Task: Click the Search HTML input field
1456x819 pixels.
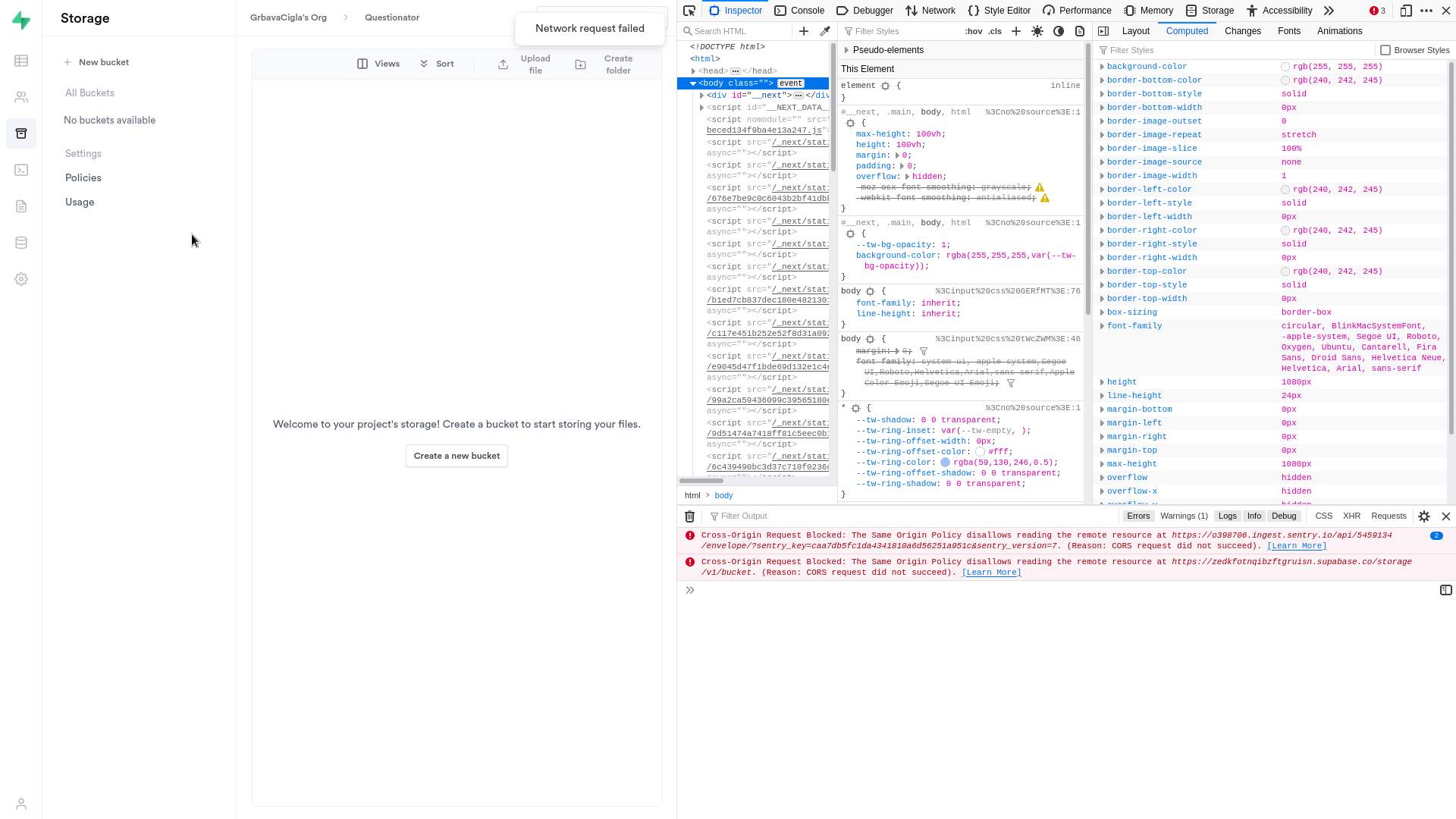Action: pos(736,31)
